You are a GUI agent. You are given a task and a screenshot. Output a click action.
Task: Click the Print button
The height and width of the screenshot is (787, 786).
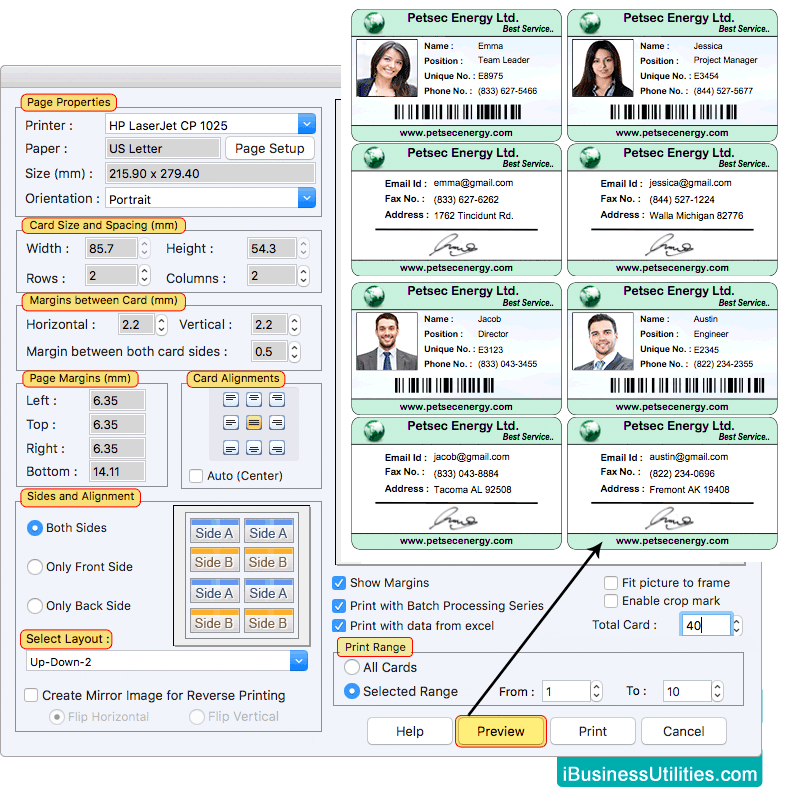(593, 731)
